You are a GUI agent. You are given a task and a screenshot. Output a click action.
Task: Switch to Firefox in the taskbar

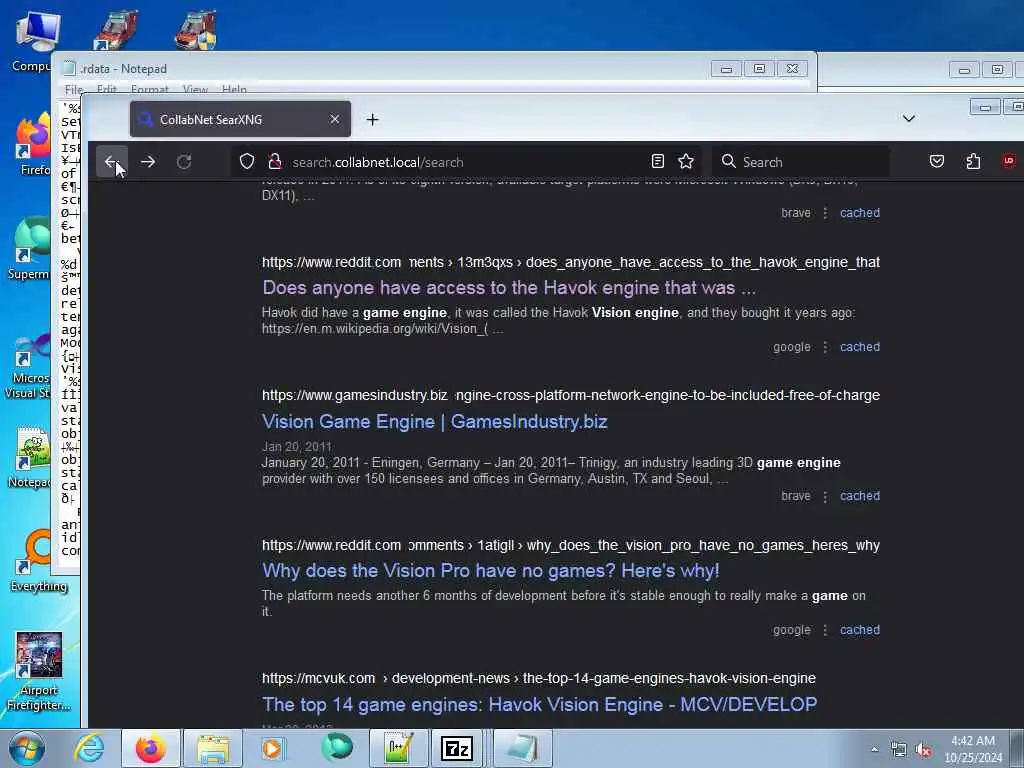tap(151, 748)
